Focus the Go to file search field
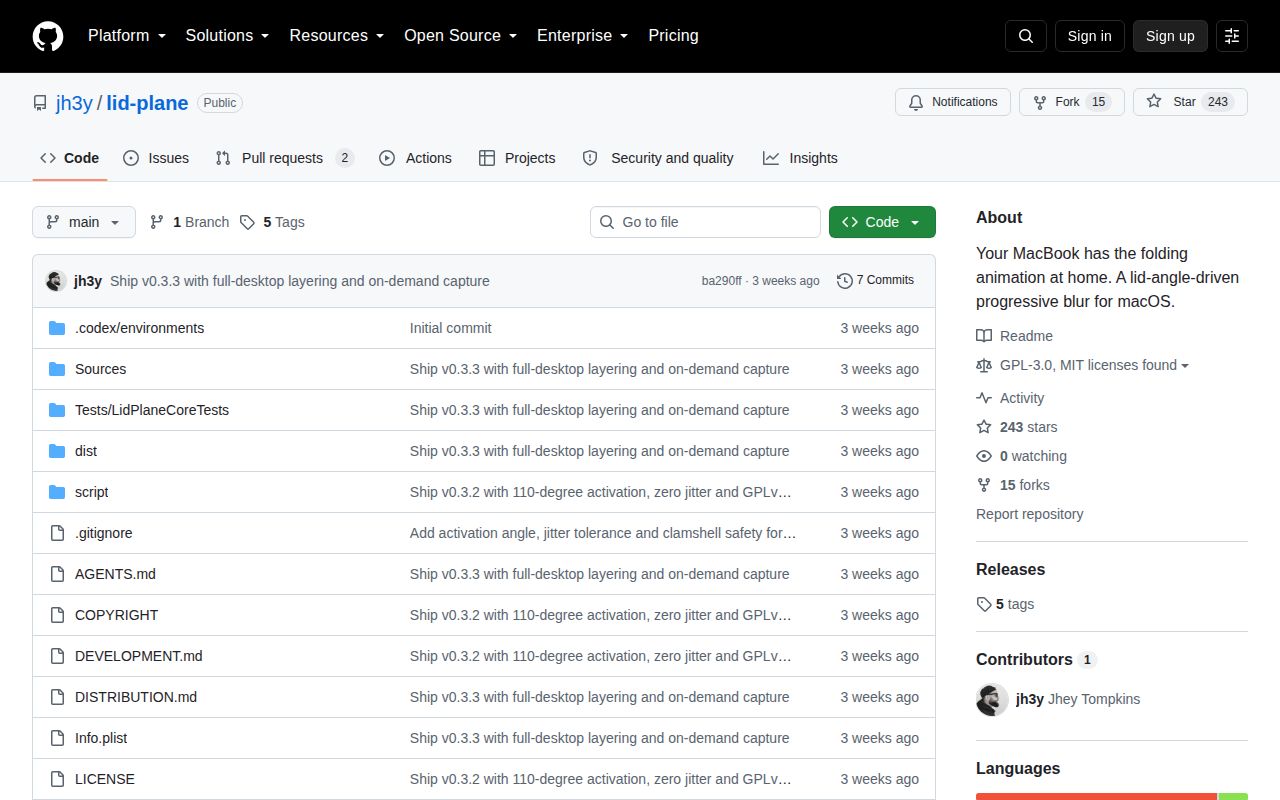Image resolution: width=1280 pixels, height=800 pixels. tap(705, 222)
